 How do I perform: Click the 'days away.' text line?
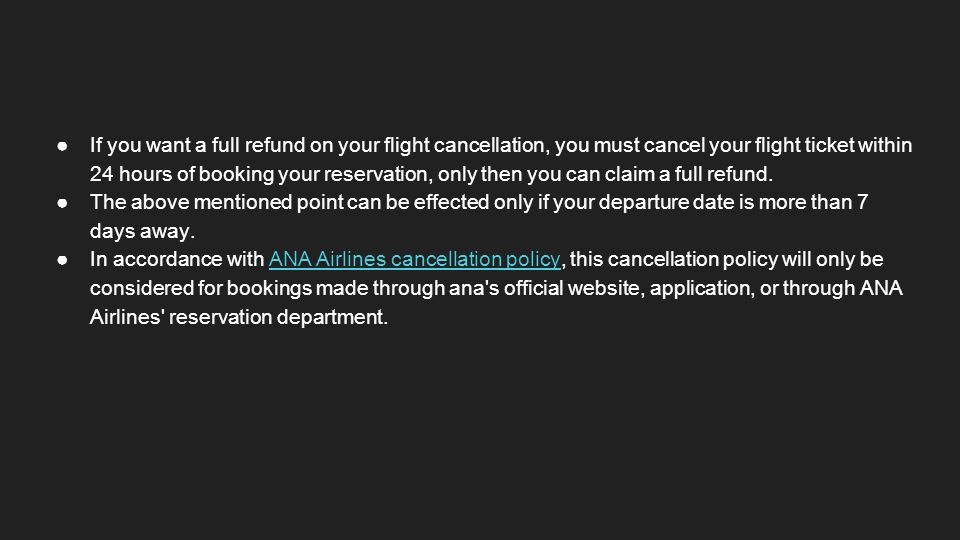tap(142, 231)
